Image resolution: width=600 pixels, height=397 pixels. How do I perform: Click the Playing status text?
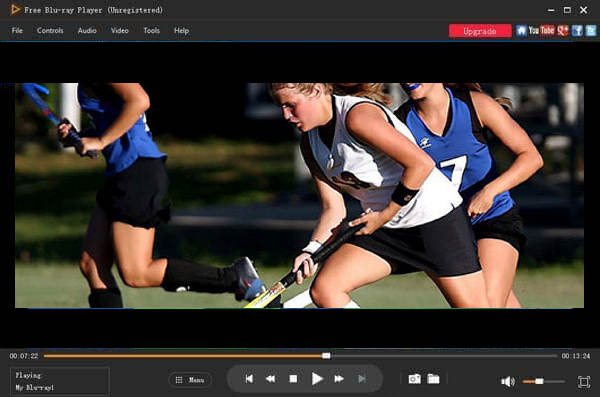click(28, 375)
